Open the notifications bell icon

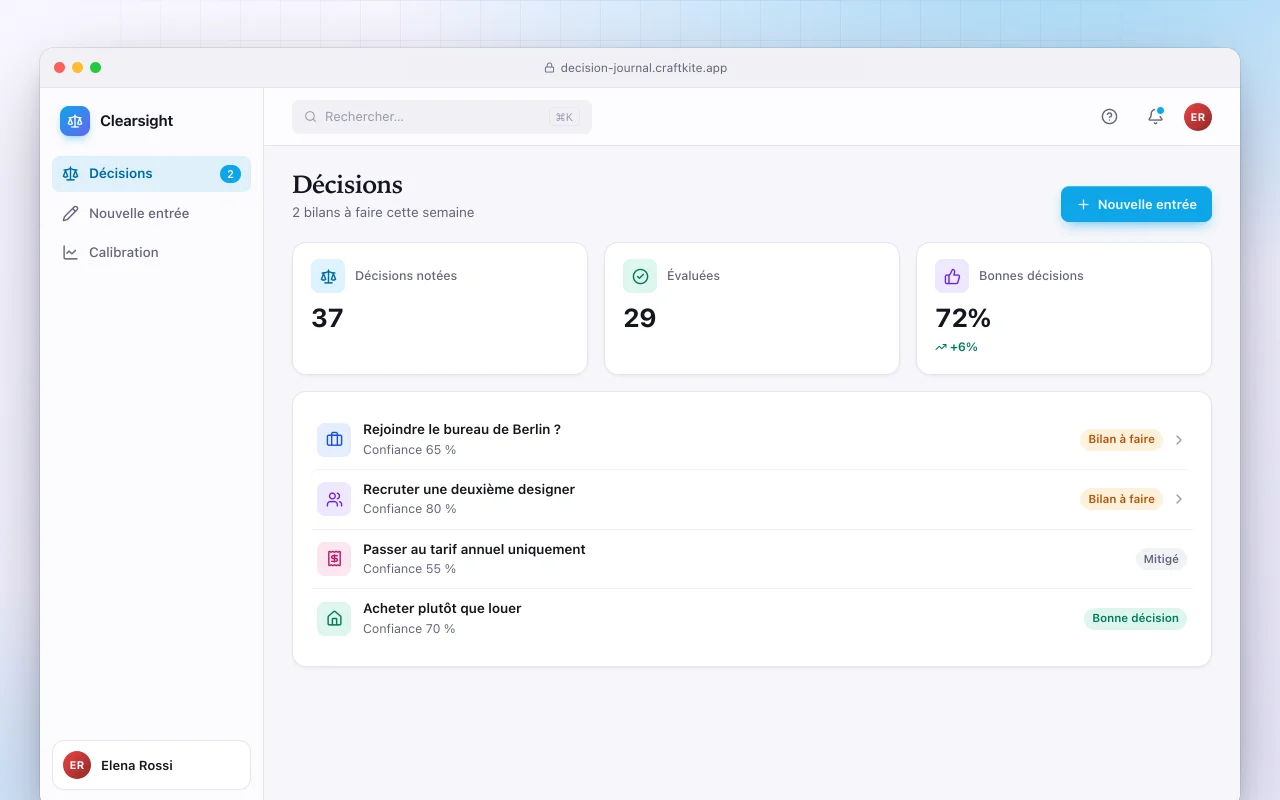point(1155,117)
